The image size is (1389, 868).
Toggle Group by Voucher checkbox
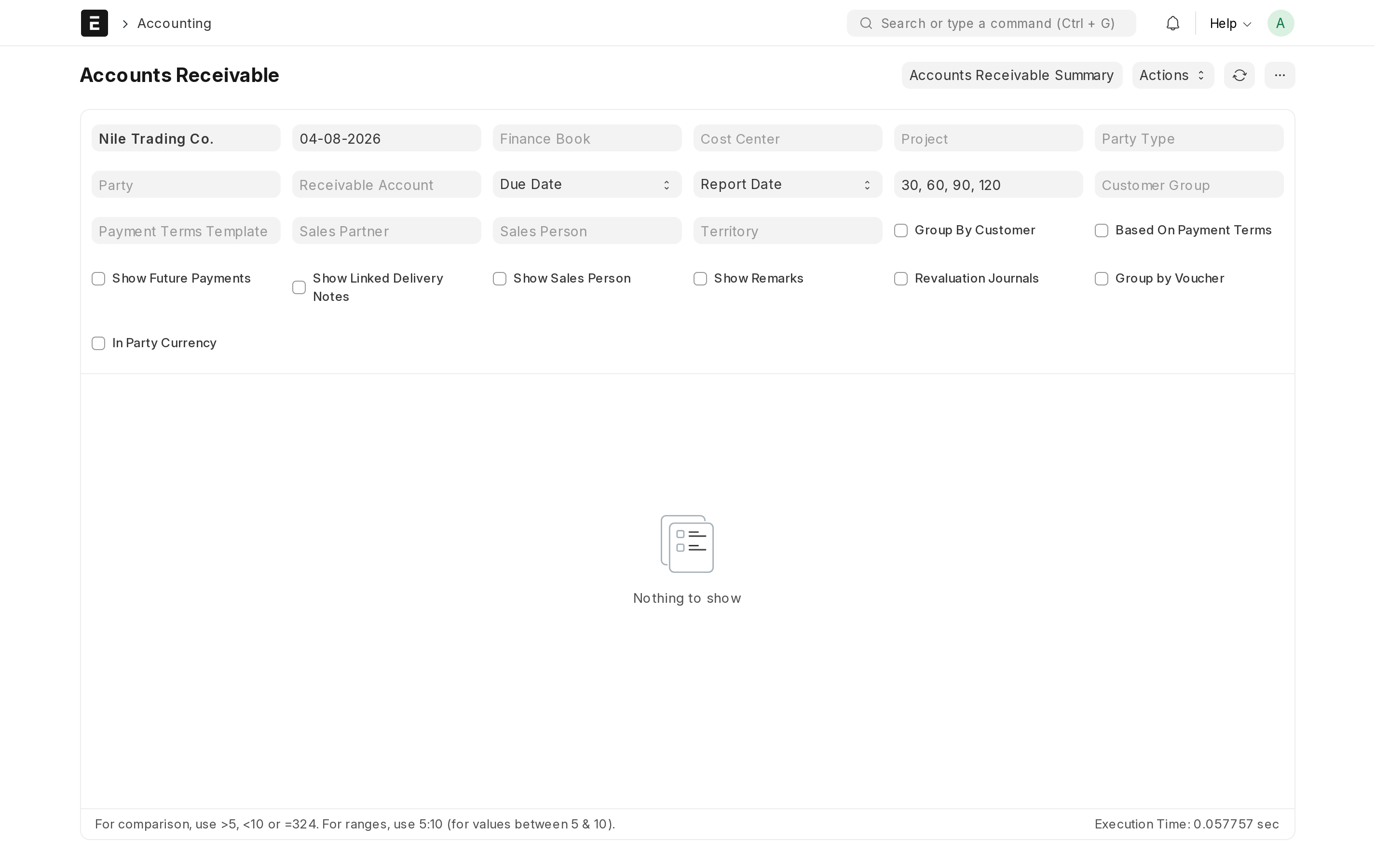coord(1102,279)
